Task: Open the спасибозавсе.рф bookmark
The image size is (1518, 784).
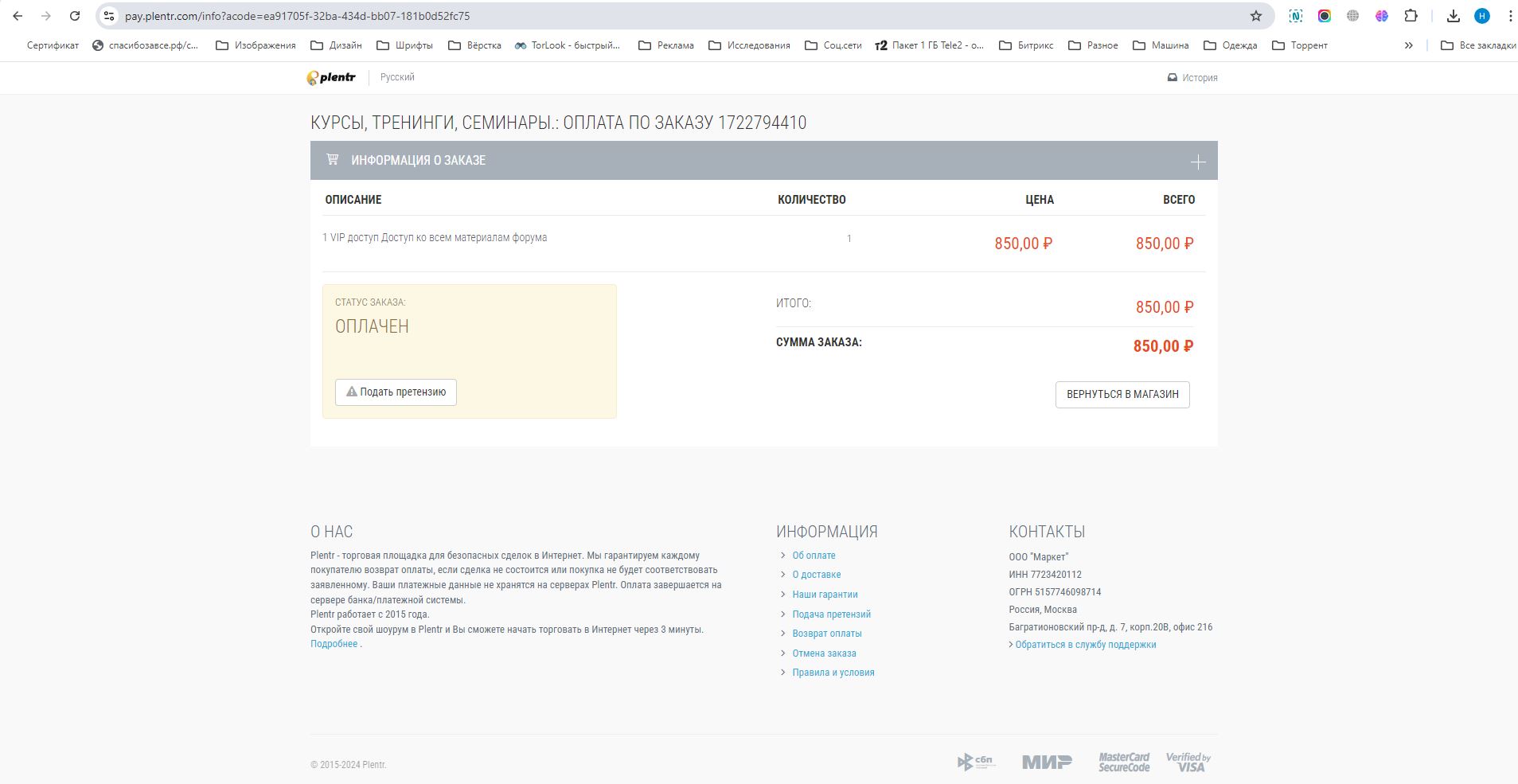Action: [x=146, y=45]
